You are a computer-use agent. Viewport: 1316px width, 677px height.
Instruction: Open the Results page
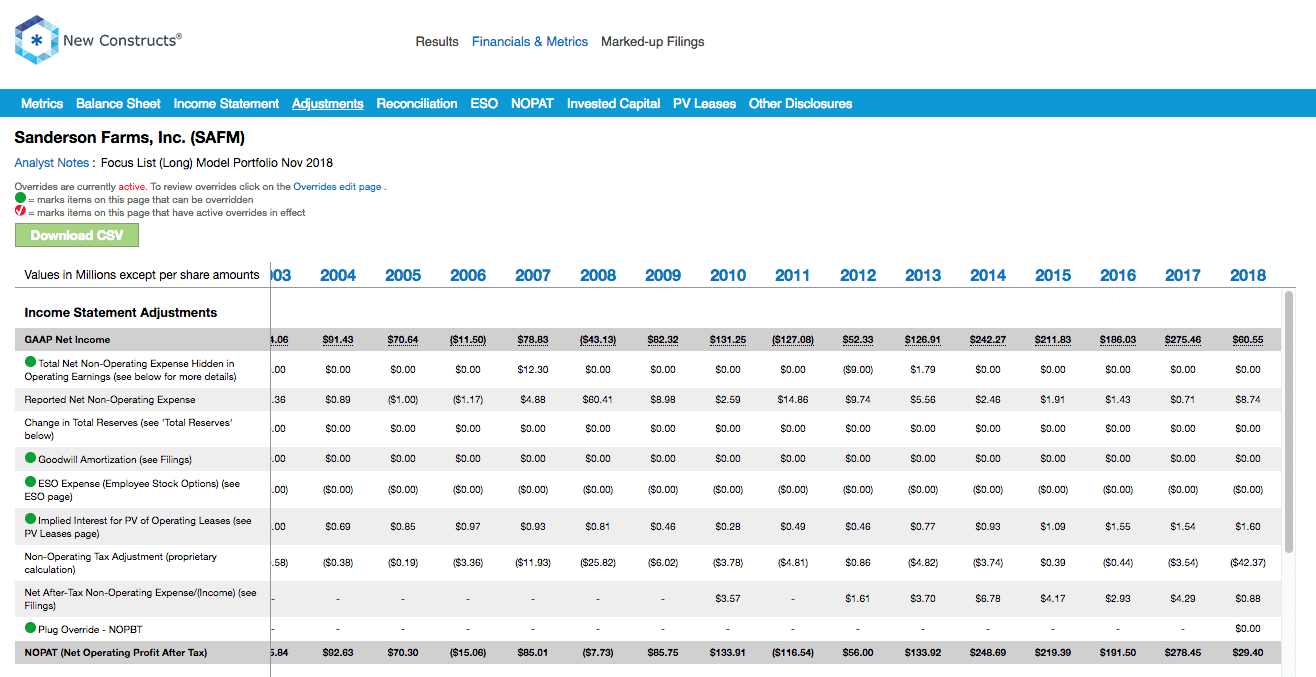(437, 42)
